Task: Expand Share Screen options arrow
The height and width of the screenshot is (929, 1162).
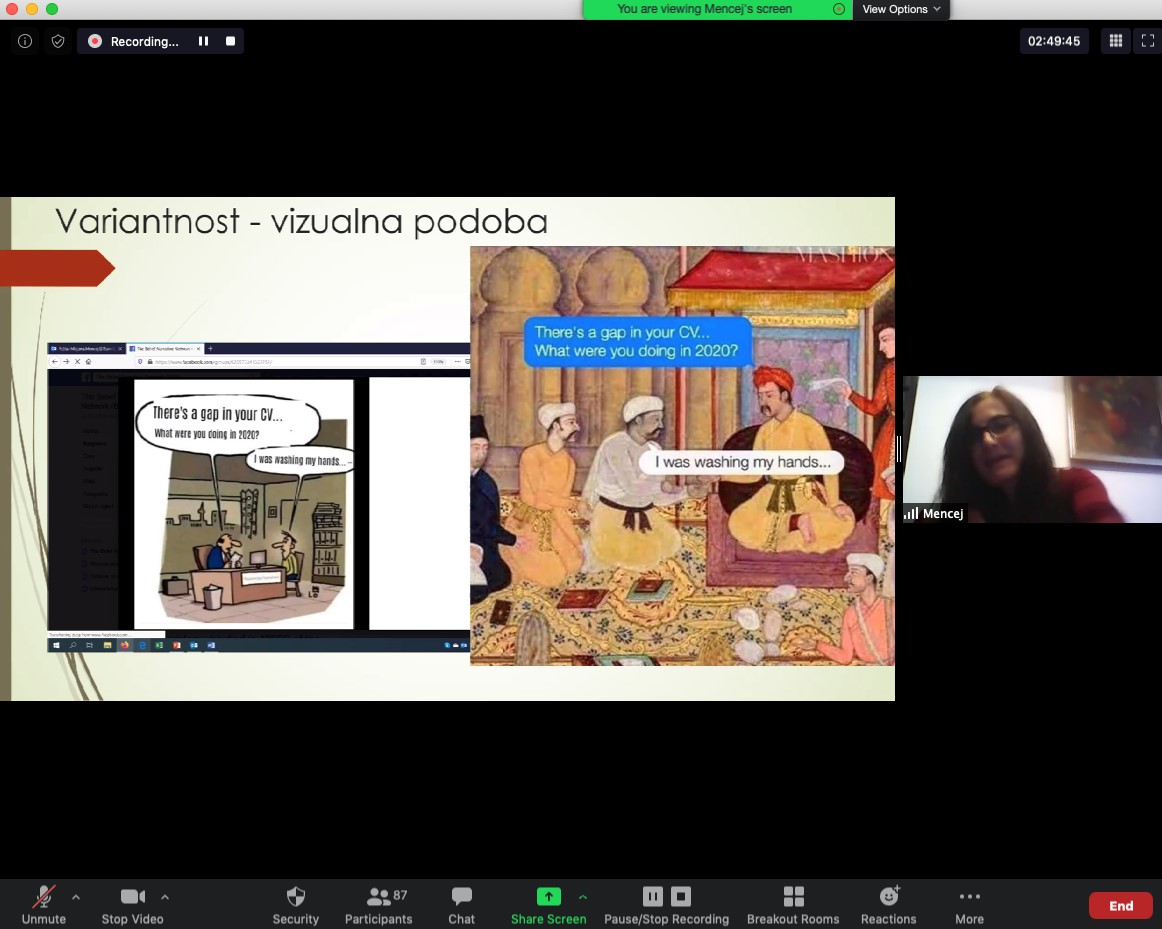Action: (x=583, y=897)
